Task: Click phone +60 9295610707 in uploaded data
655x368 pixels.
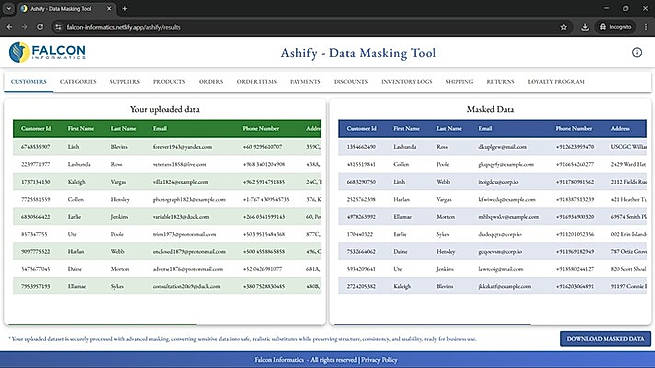Action: (262, 147)
